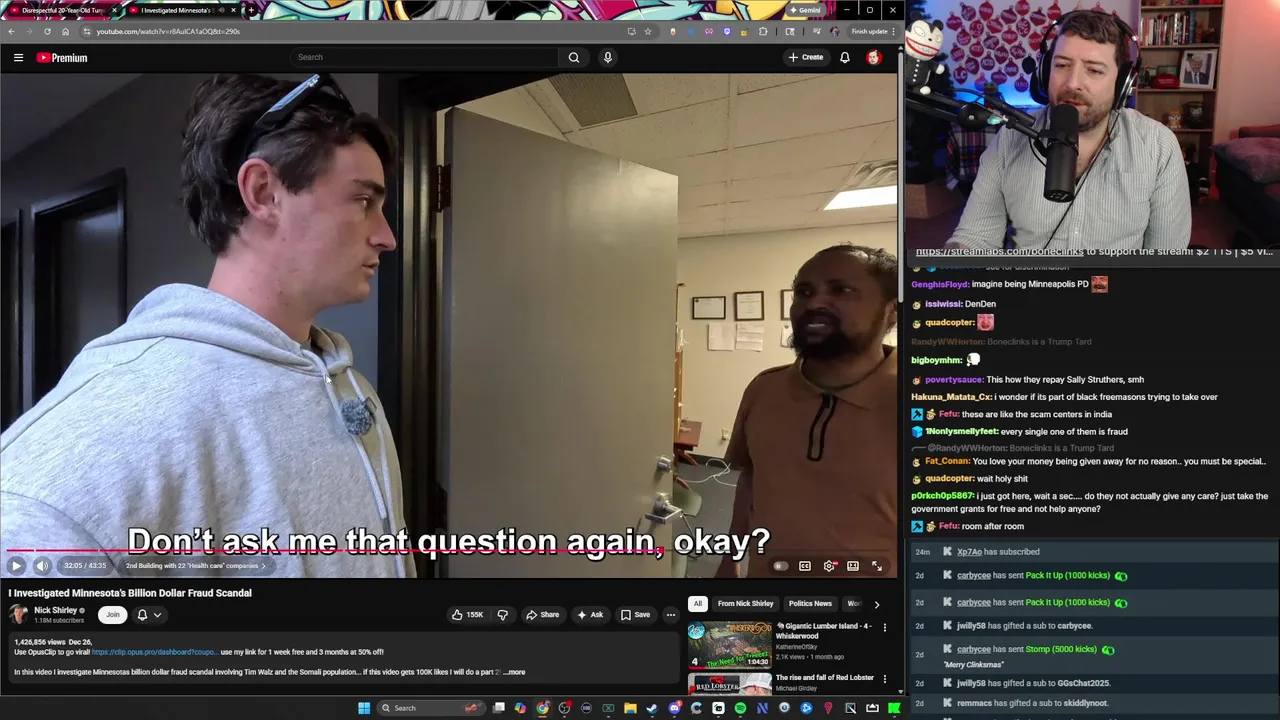Toggle closed captions in the player
1280x720 pixels.
pyautogui.click(x=805, y=566)
